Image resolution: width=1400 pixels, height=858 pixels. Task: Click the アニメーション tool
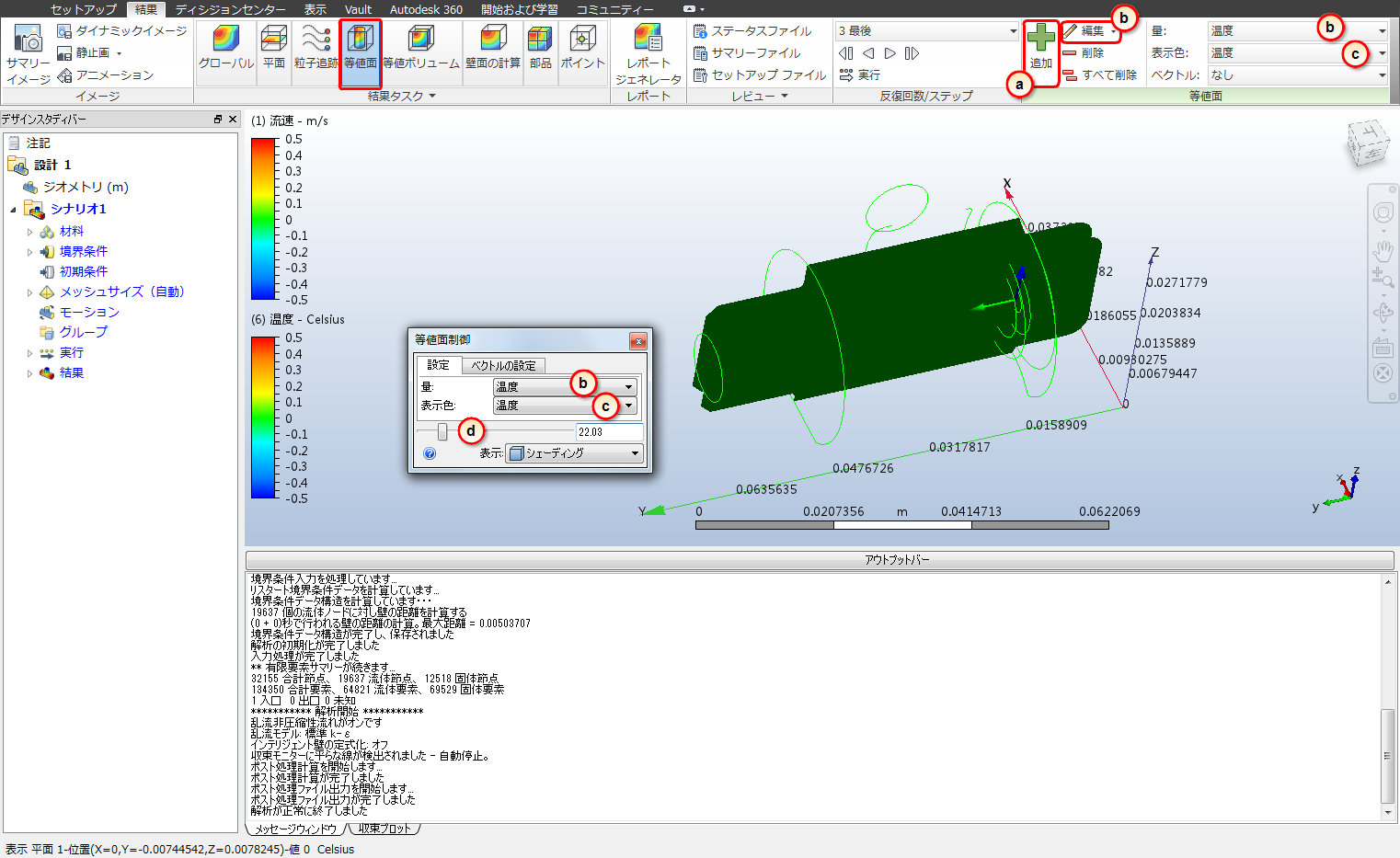[x=105, y=75]
